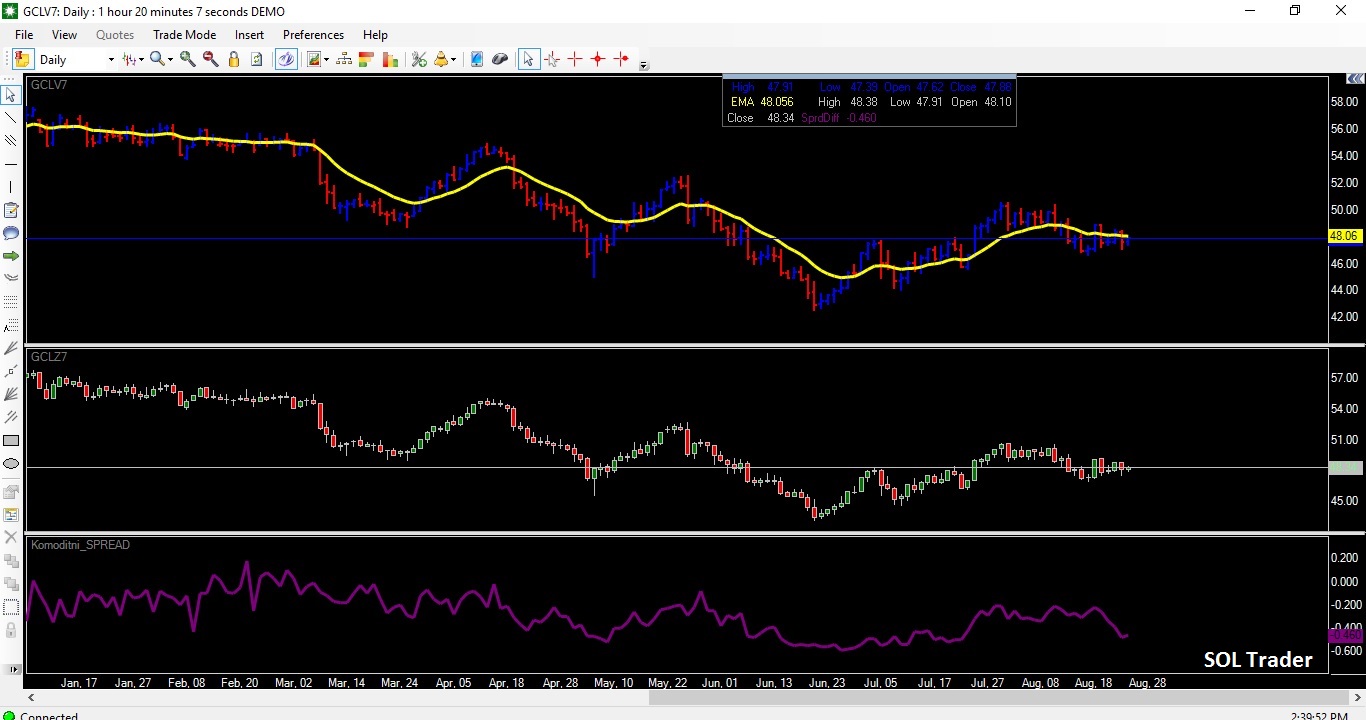This screenshot has width=1366, height=720.
Task: Click the right arrow of the horizontal scrollbar
Action: (x=1357, y=697)
